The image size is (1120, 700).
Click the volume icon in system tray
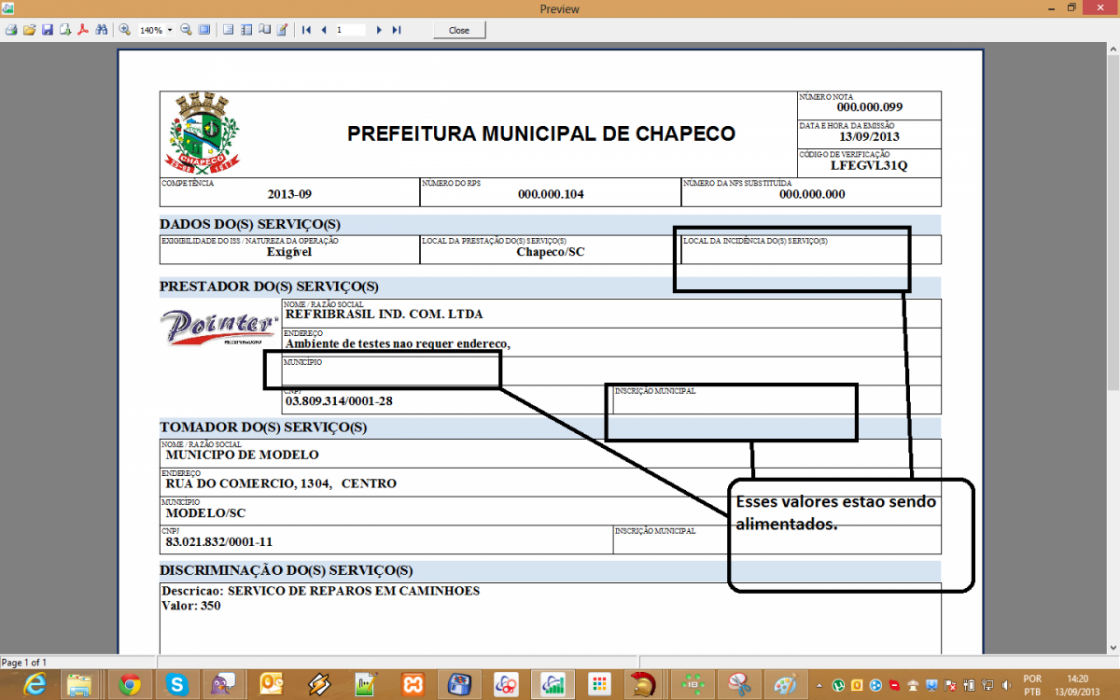pyautogui.click(x=1006, y=686)
